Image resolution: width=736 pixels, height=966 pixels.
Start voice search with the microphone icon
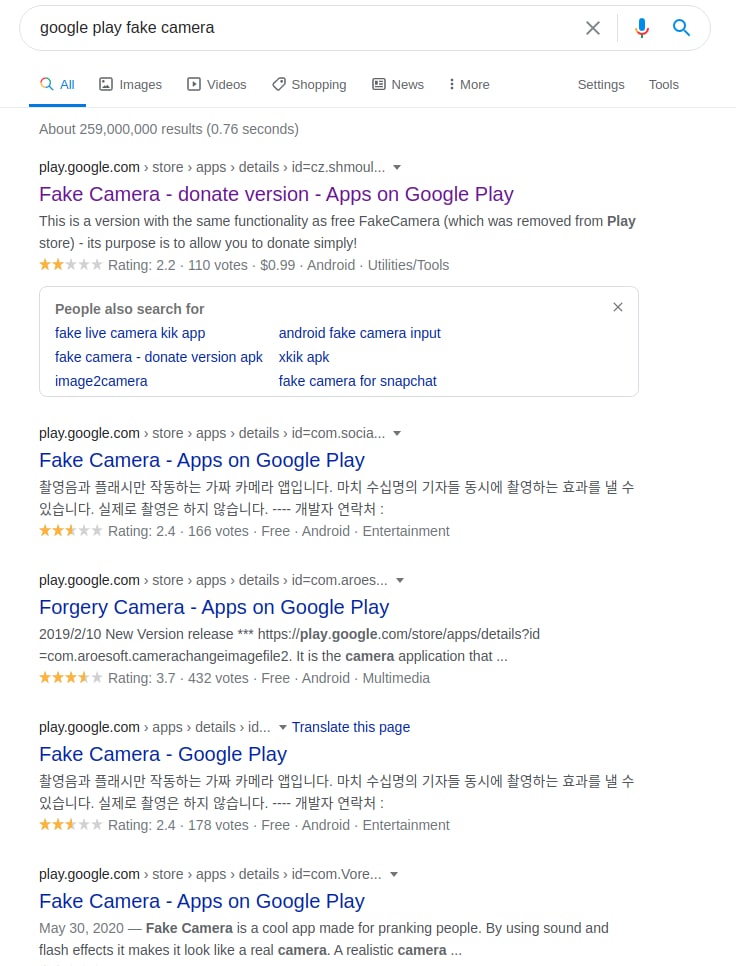click(x=642, y=28)
